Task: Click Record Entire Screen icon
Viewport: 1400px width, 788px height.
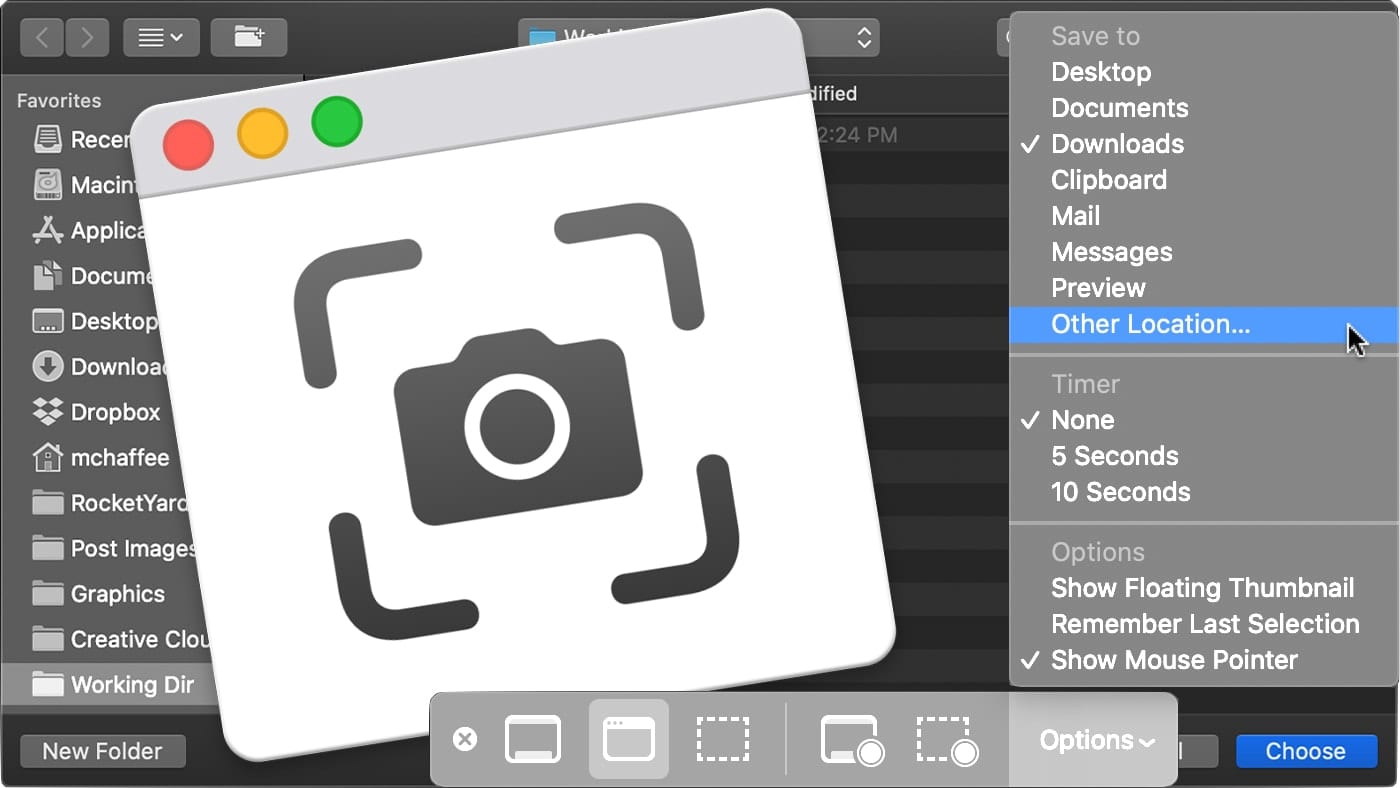Action: coord(851,740)
